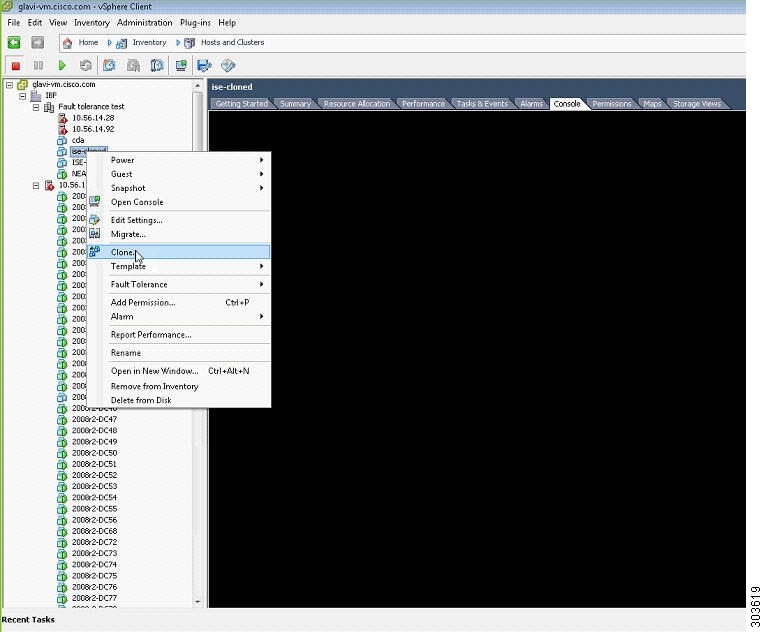Choose Clone... from the context menu
Image resolution: width=761 pixels, height=632 pixels.
[x=178, y=252]
